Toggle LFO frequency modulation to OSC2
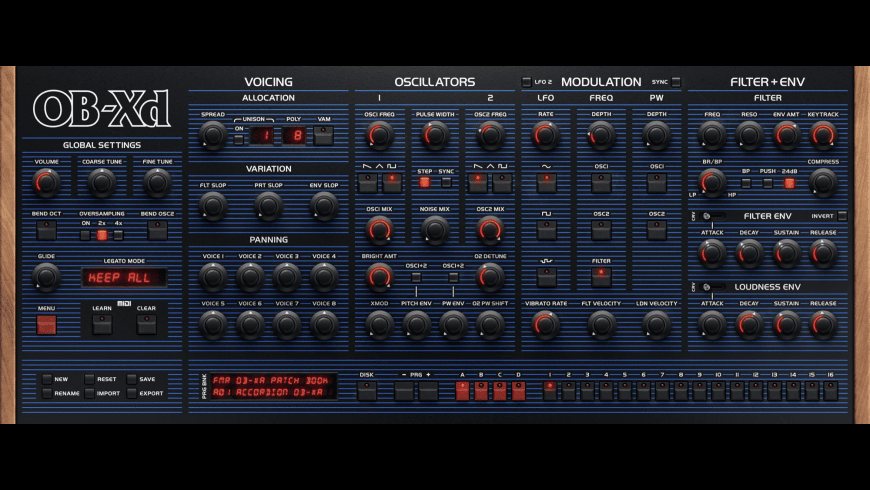 (601, 230)
